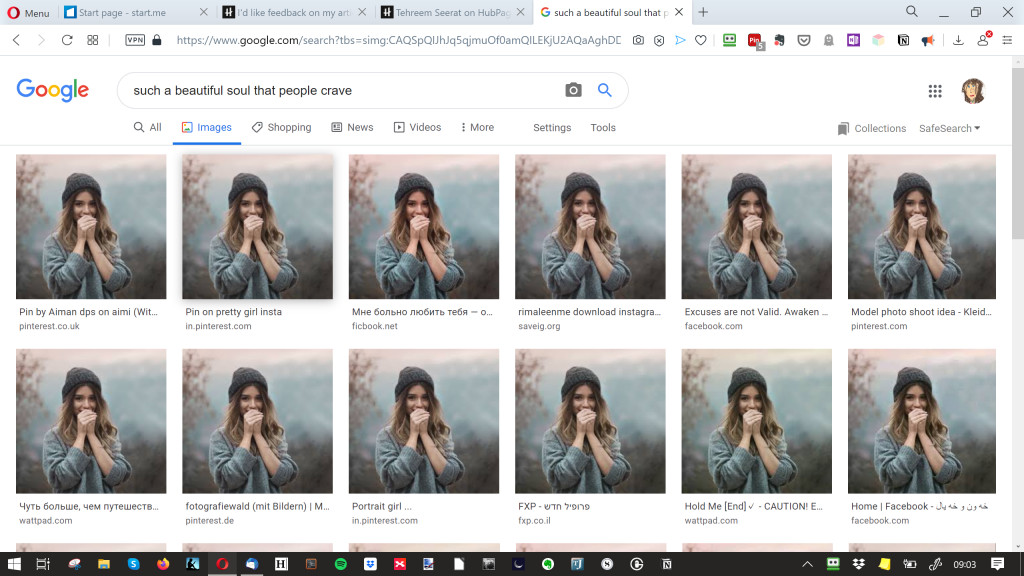Click the lock site security icon
The width and height of the screenshot is (1024, 576).
(157, 40)
